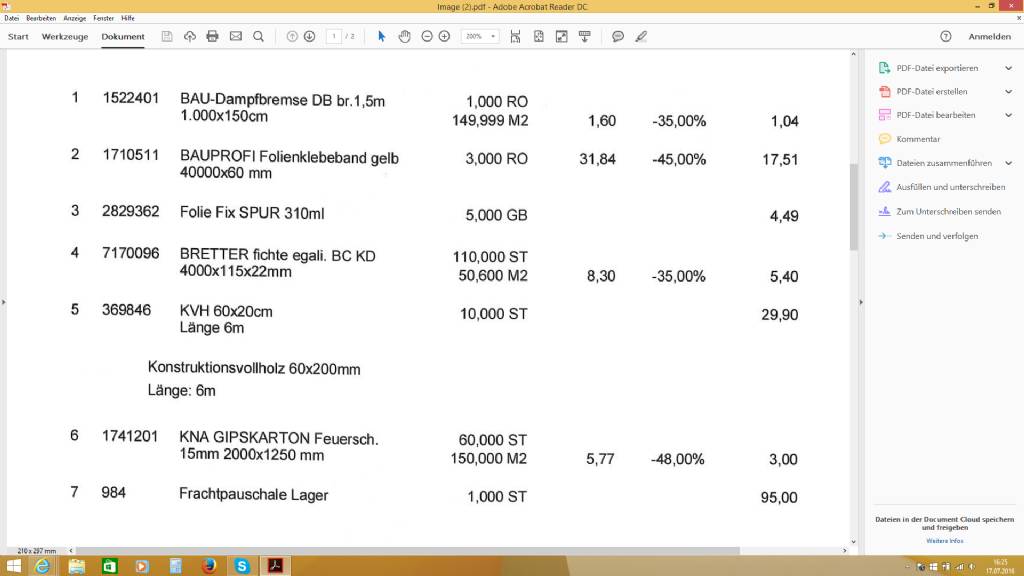The width and height of the screenshot is (1024, 576).
Task: Open Firefox from the taskbar
Action: pos(208,566)
